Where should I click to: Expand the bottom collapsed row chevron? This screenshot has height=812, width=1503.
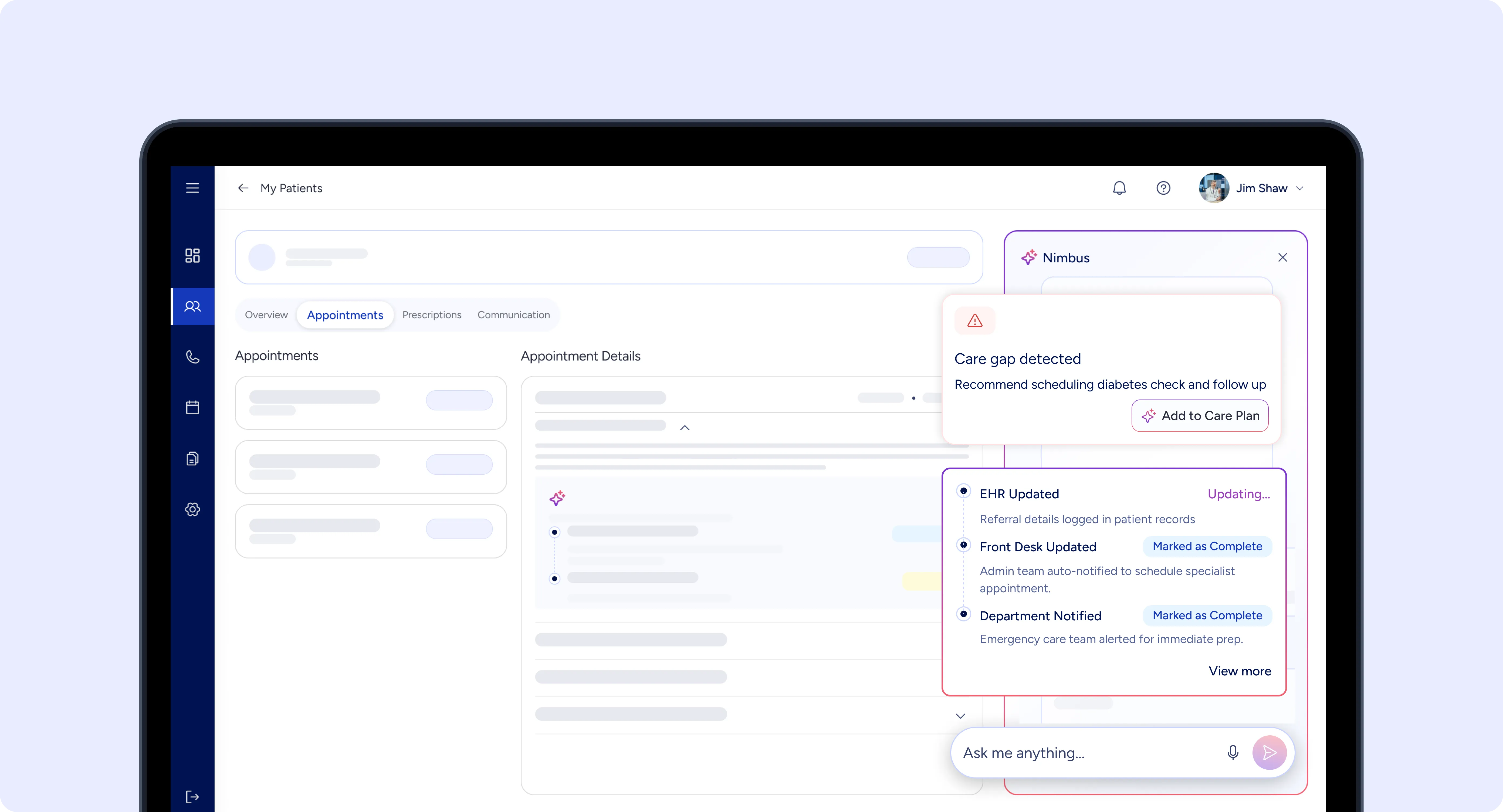click(960, 716)
